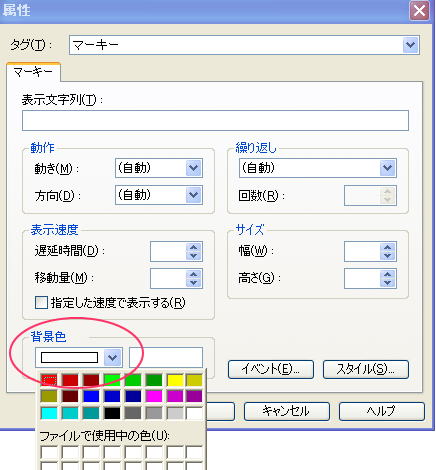Viewport: 436px width, 470px height.
Task: Click the イベント(E)... button
Action: pyautogui.click(x=271, y=369)
